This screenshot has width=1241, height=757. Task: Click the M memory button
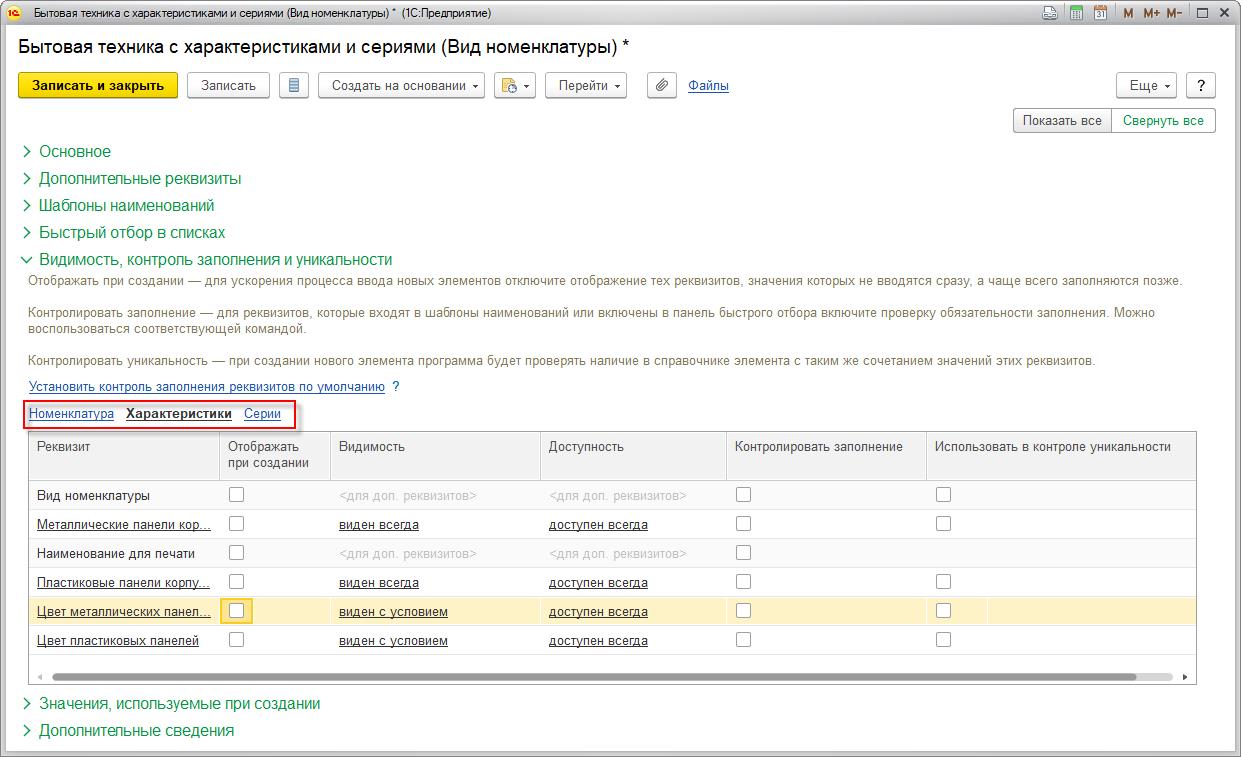pos(1129,13)
